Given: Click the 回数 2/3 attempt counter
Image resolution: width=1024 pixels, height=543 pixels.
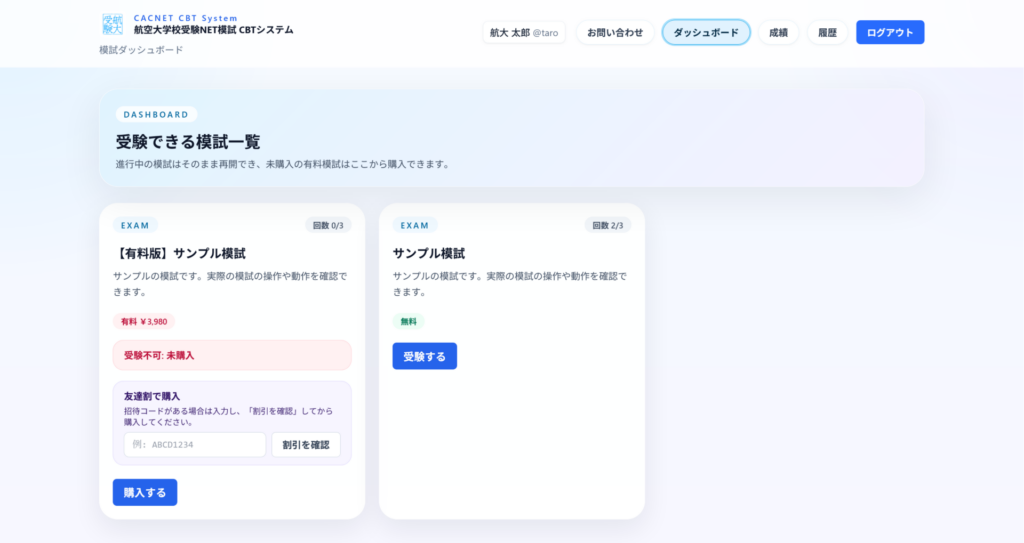Looking at the screenshot, I should point(608,225).
